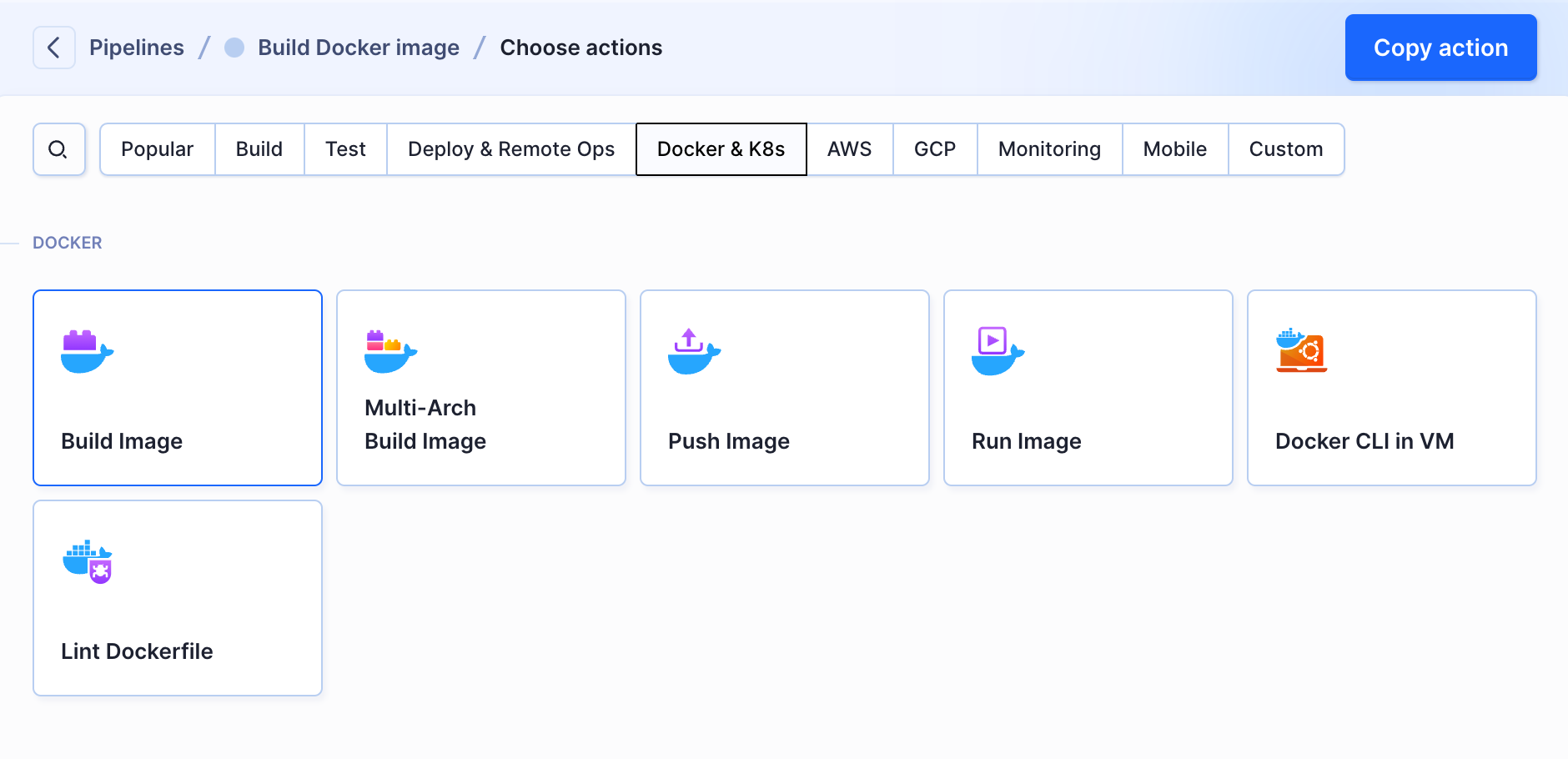This screenshot has width=1568, height=759.
Task: Select the Deploy & Remote Ops tab
Action: click(511, 149)
